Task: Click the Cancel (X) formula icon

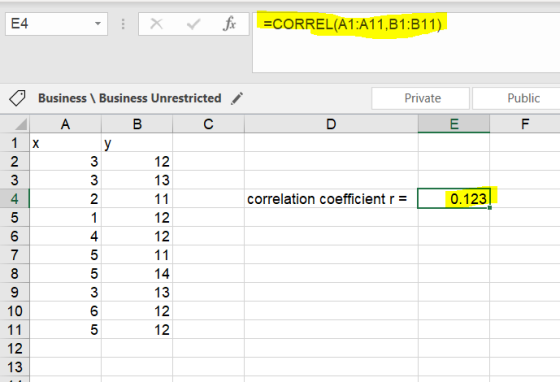Action: [156, 24]
